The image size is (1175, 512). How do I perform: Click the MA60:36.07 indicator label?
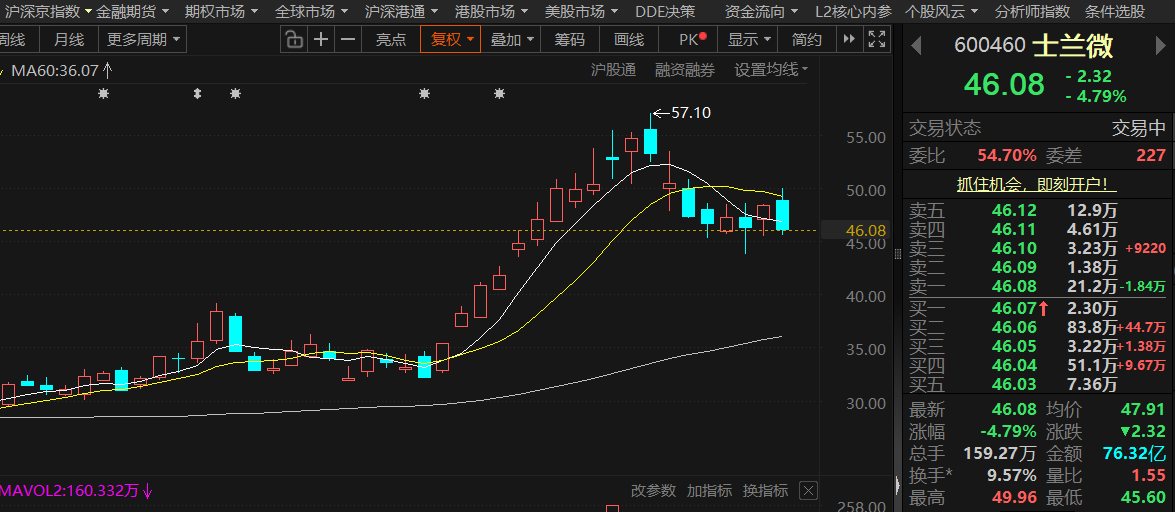click(55, 71)
